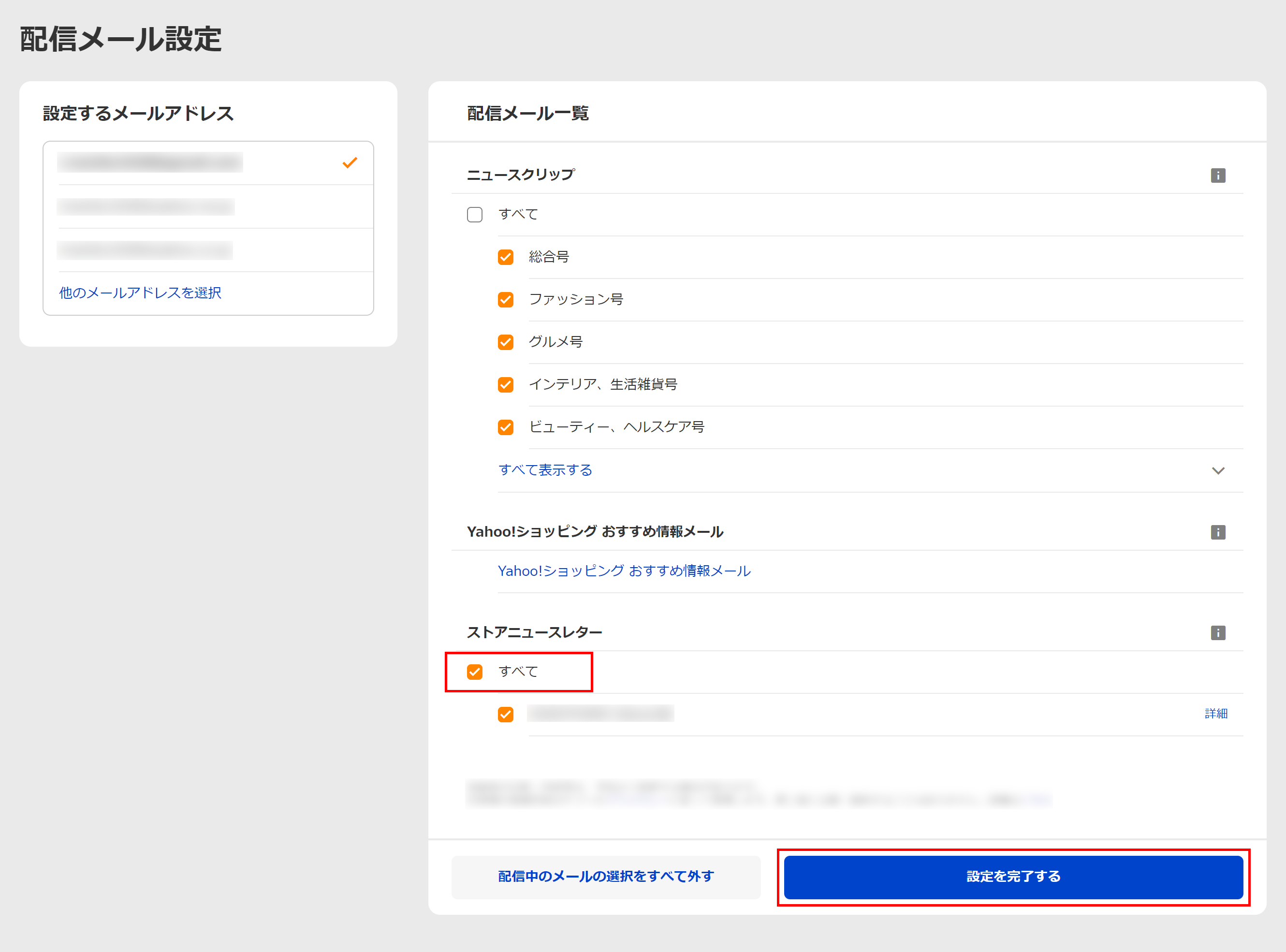This screenshot has height=952, width=1286.
Task: Check the すべて box under ニュースクリップ
Action: click(475, 214)
